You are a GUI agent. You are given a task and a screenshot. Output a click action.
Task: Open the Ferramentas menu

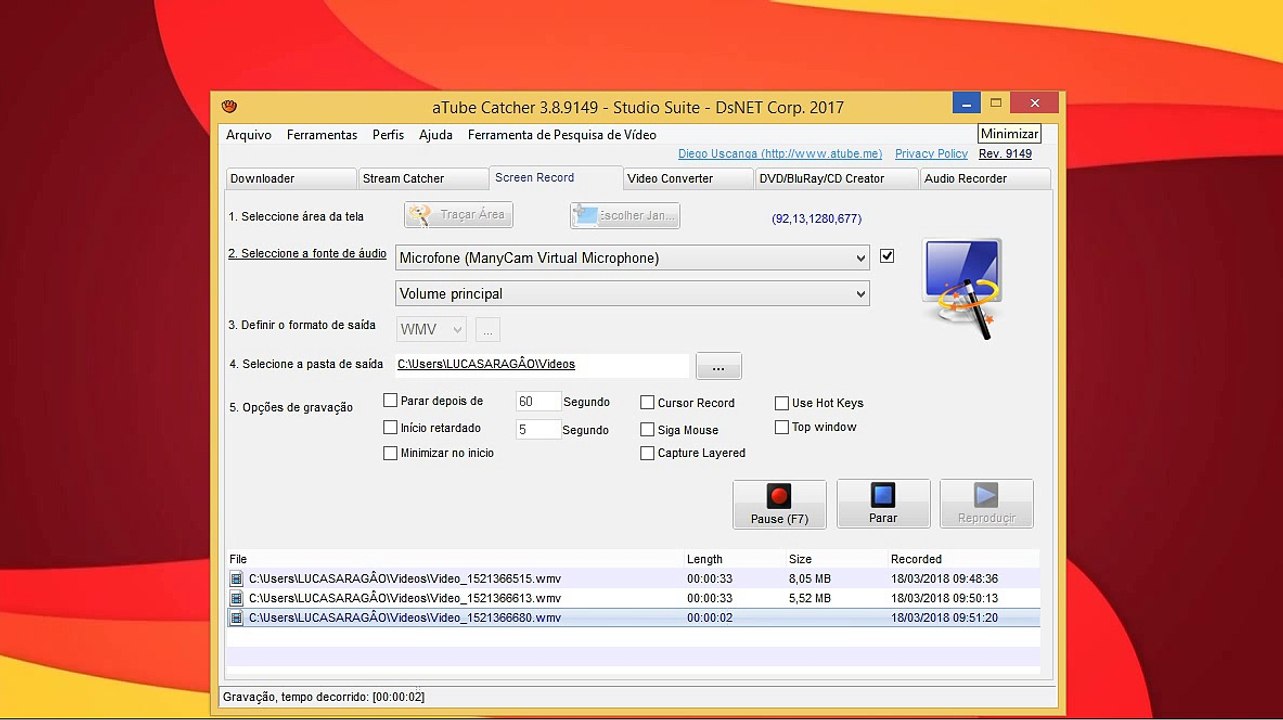(322, 135)
